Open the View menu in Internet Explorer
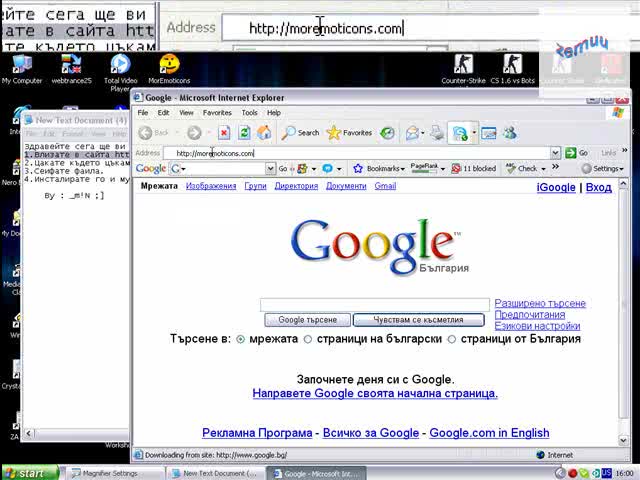This screenshot has width=640, height=480. tap(186, 113)
